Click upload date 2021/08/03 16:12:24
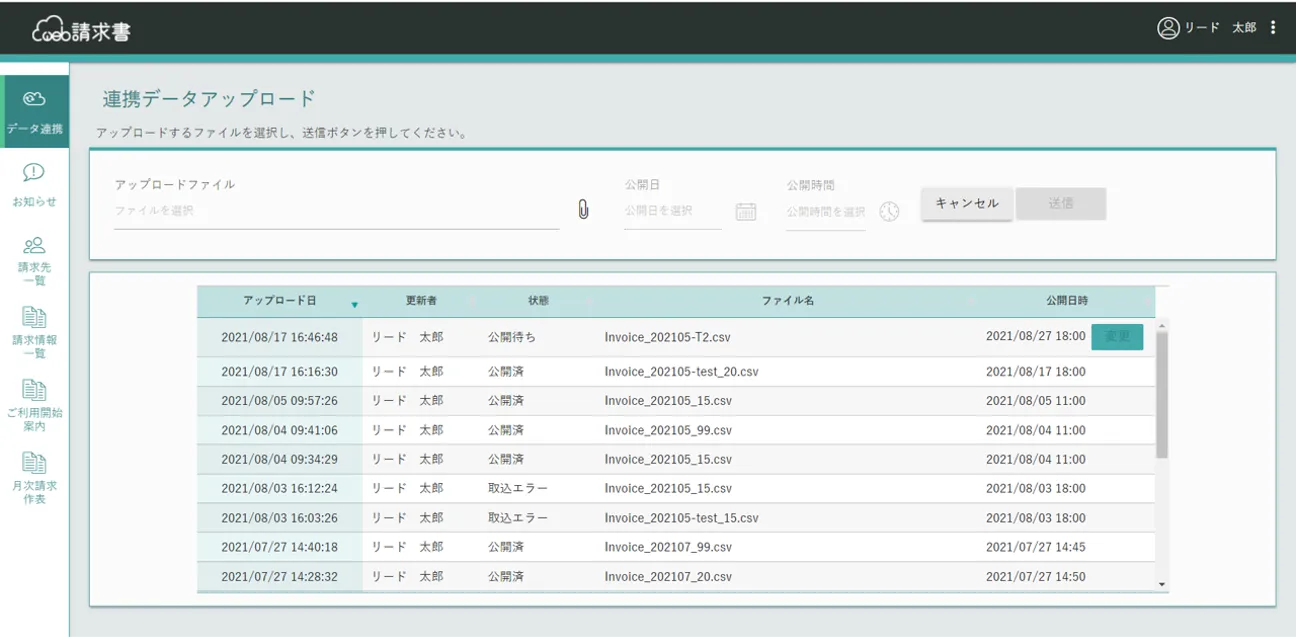 click(x=279, y=489)
